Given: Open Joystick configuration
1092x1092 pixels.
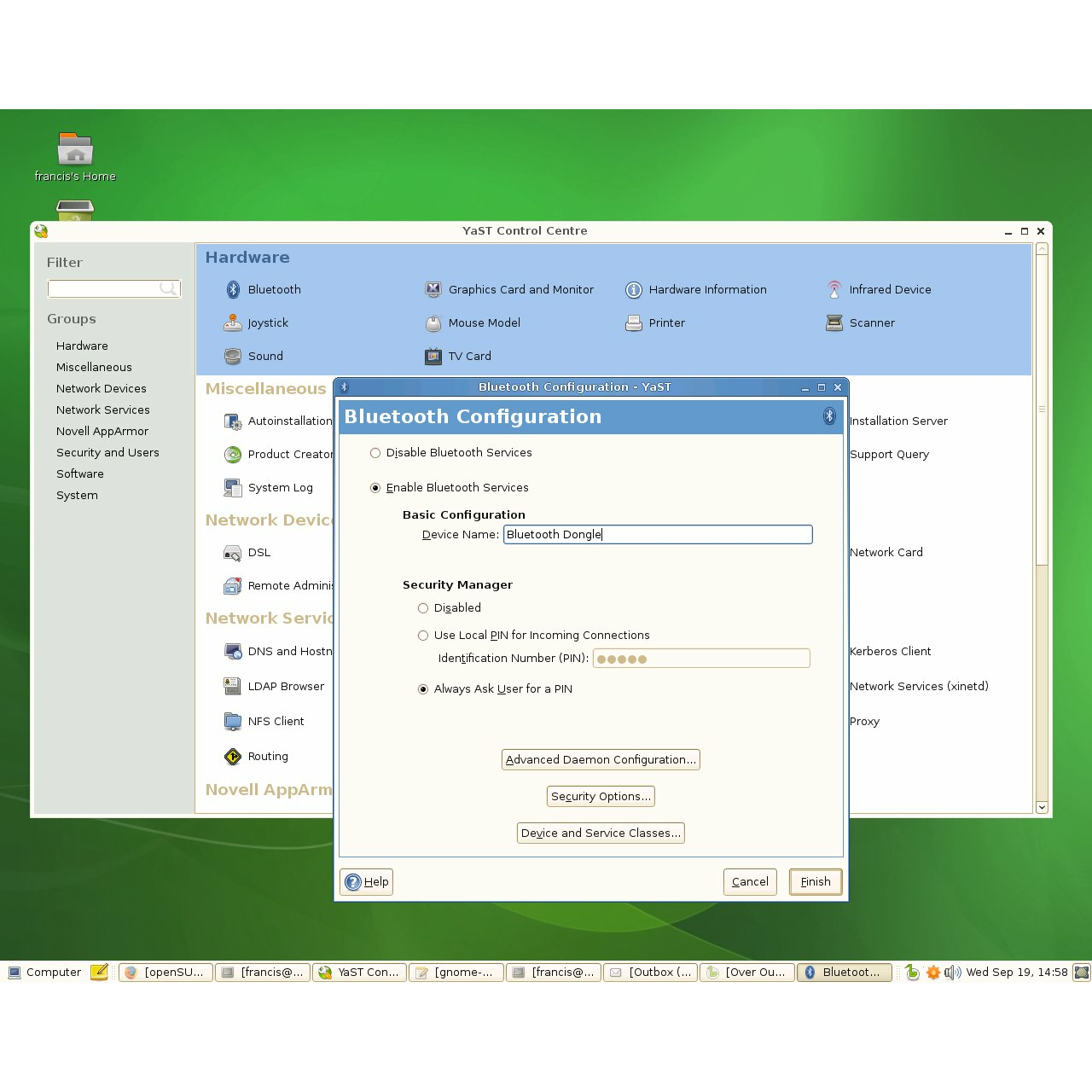Looking at the screenshot, I should (268, 322).
